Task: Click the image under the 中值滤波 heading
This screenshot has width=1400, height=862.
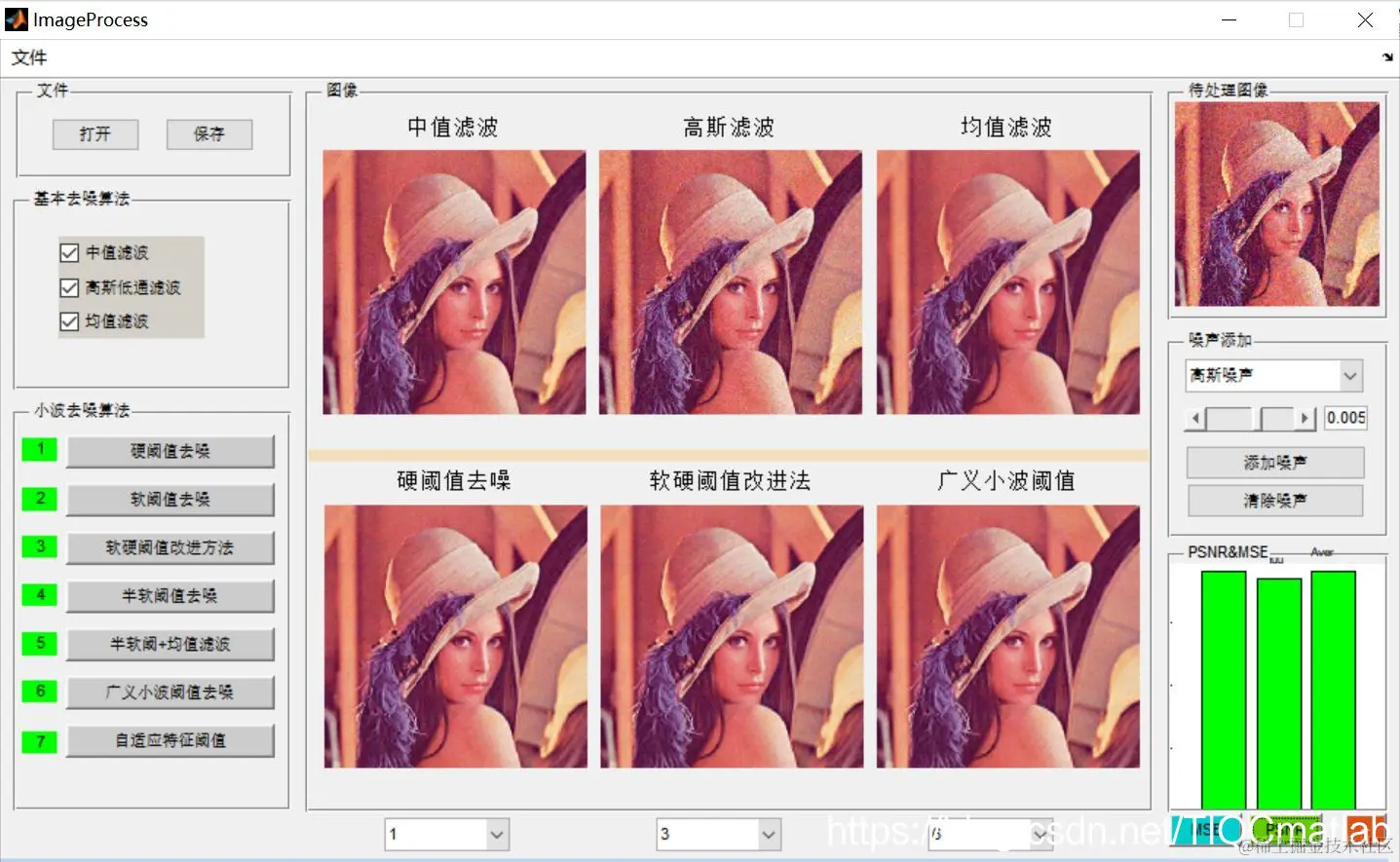Action: (x=455, y=282)
